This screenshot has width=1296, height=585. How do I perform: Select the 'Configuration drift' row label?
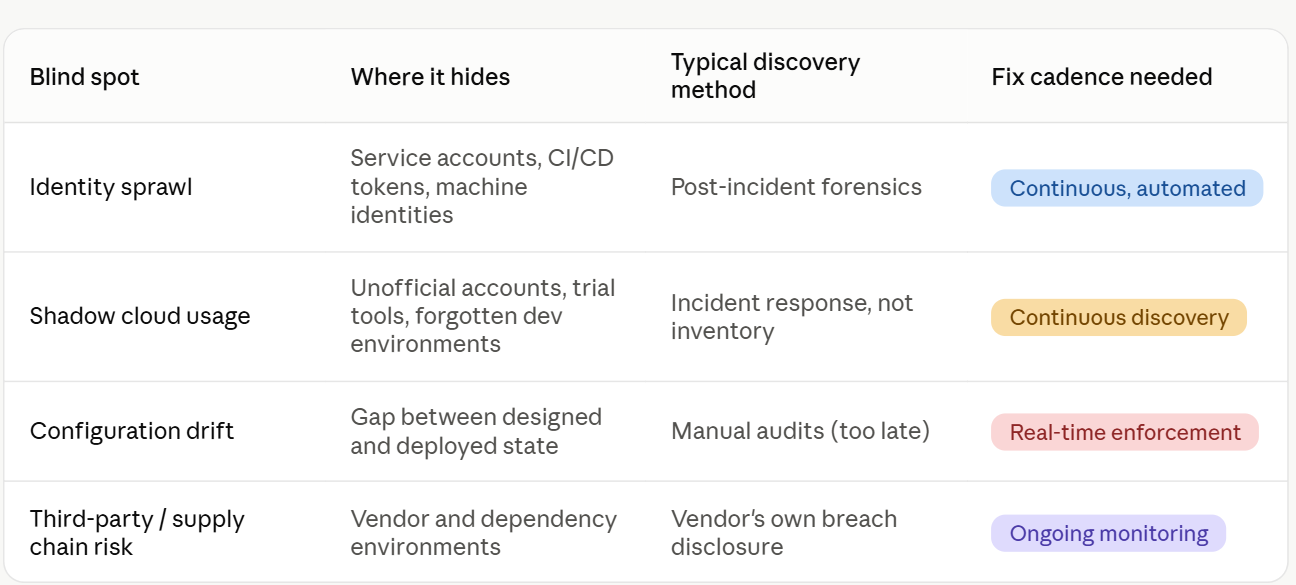[132, 431]
